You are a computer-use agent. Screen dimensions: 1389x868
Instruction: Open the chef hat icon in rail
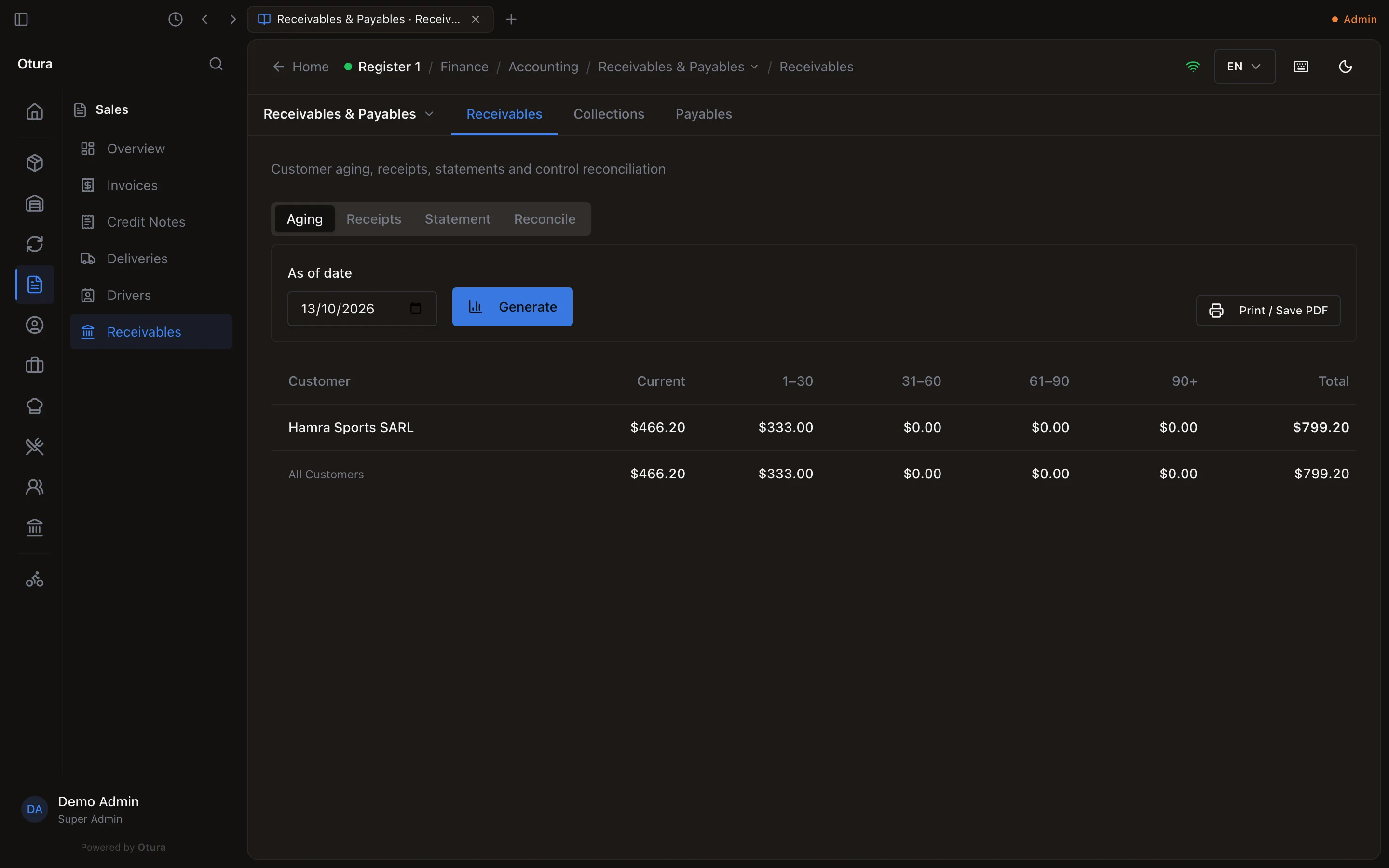coord(34,406)
